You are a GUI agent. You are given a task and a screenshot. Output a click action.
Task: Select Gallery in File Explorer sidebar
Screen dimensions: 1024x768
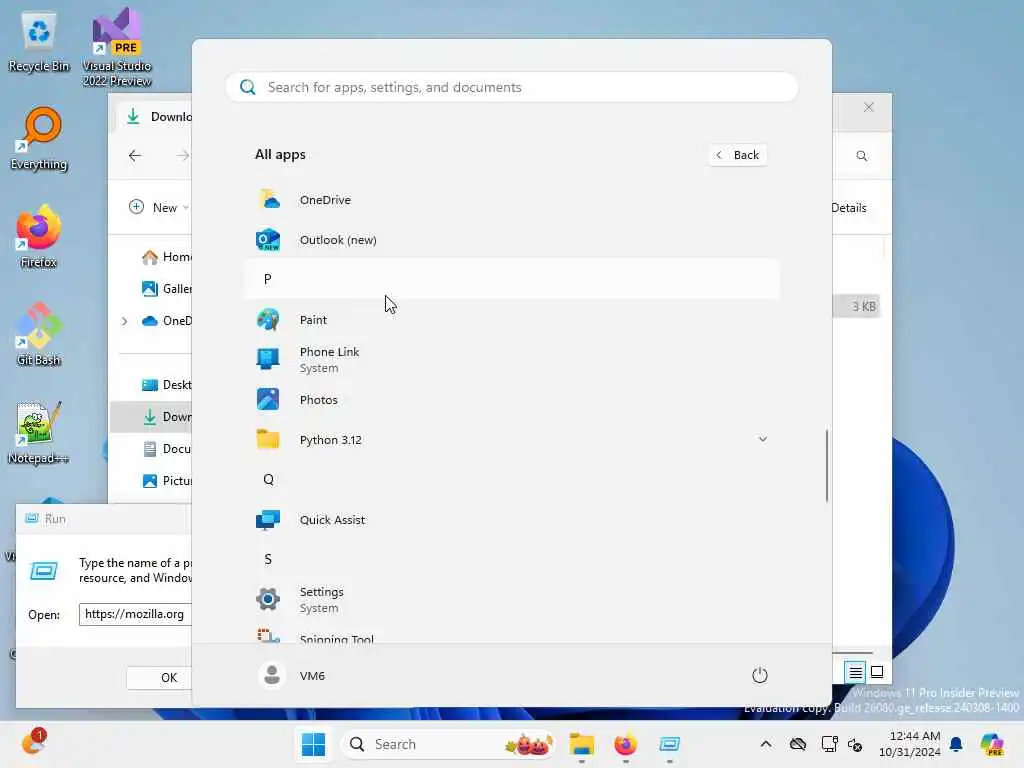coord(167,289)
